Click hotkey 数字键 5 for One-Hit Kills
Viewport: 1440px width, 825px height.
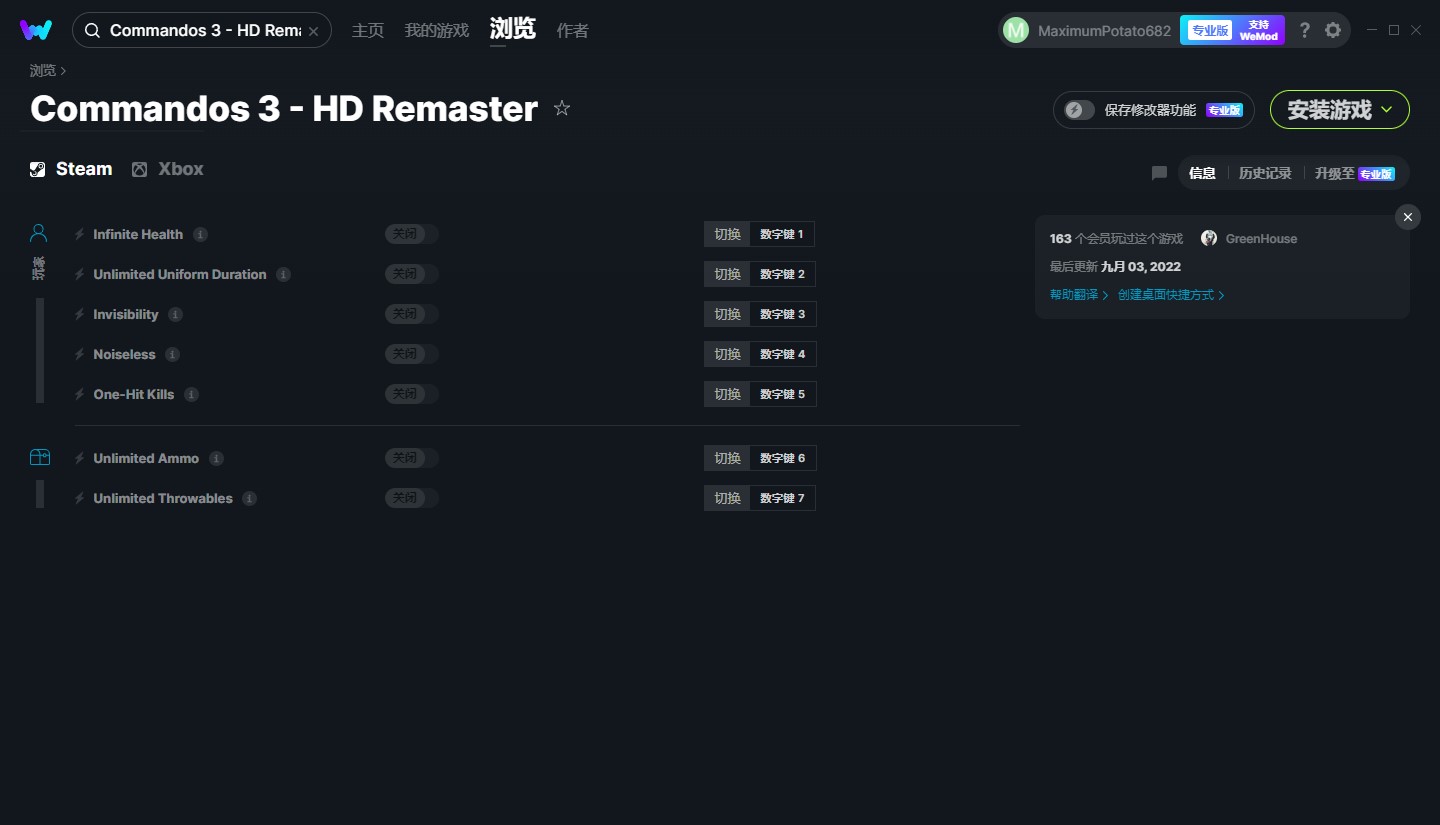782,394
